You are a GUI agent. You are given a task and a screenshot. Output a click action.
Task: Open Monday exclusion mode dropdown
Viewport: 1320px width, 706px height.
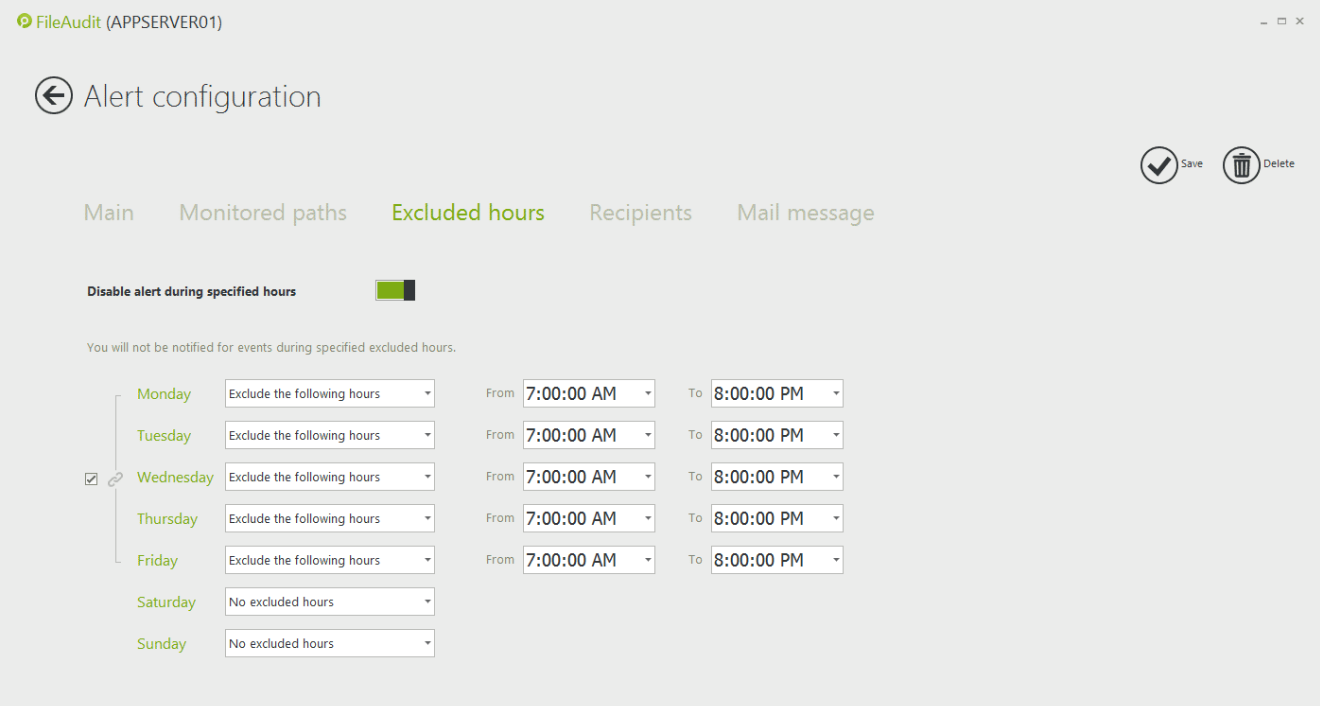click(x=329, y=394)
